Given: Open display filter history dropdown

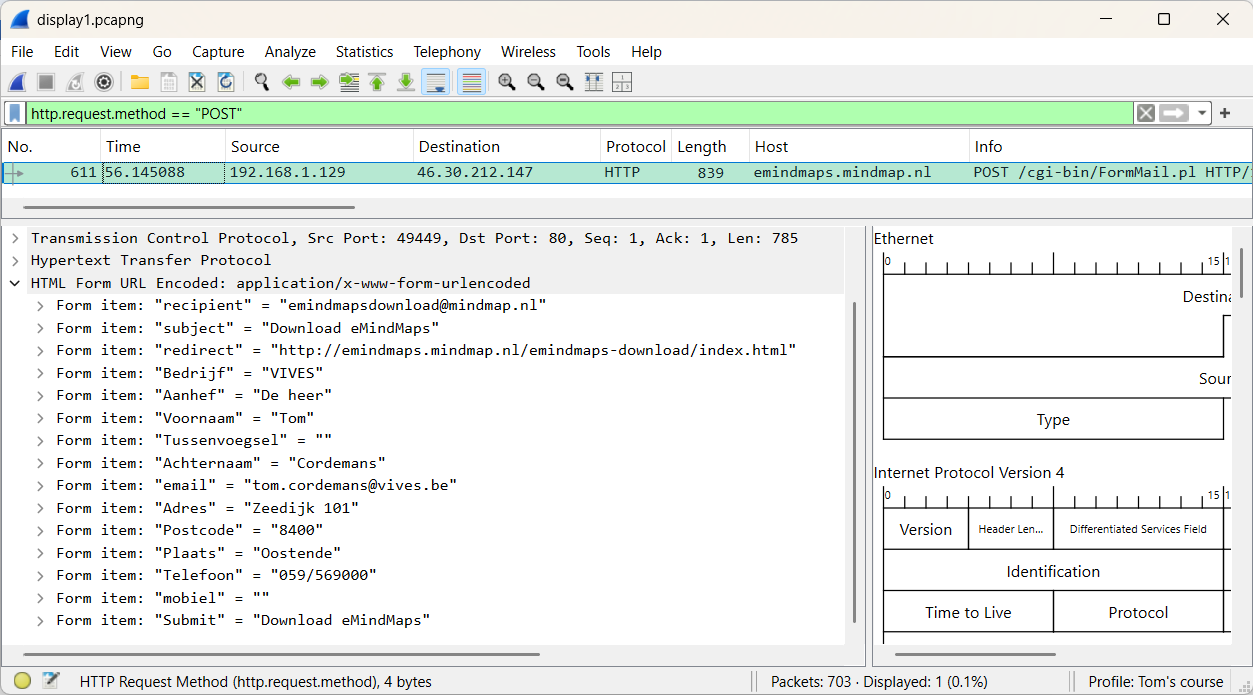Looking at the screenshot, I should [x=1202, y=114].
